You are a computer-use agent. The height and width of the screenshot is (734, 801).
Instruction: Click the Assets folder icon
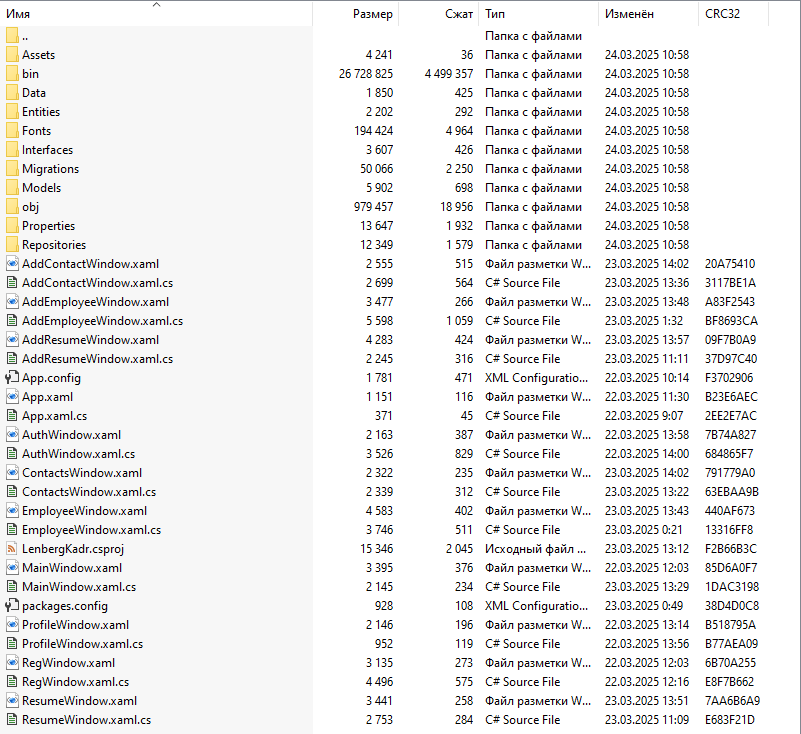pos(12,55)
